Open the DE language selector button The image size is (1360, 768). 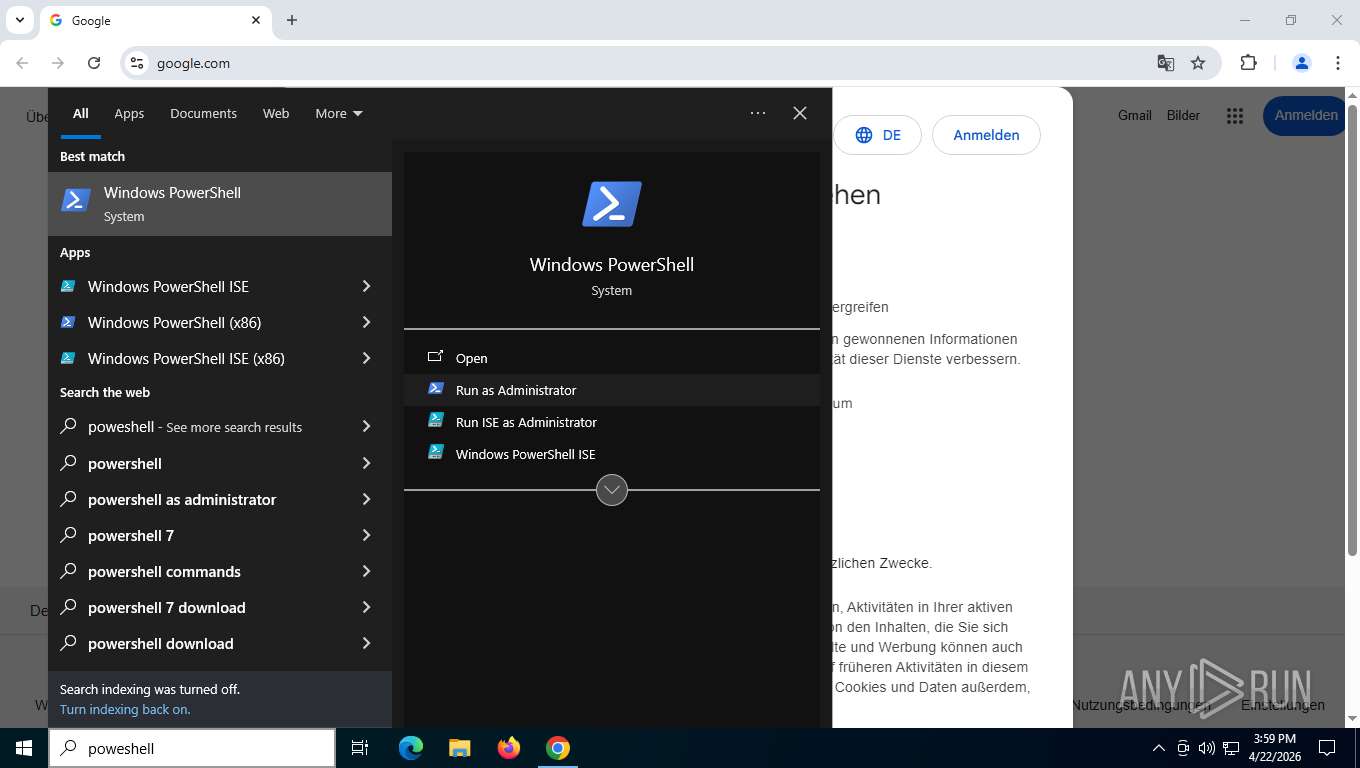[878, 135]
